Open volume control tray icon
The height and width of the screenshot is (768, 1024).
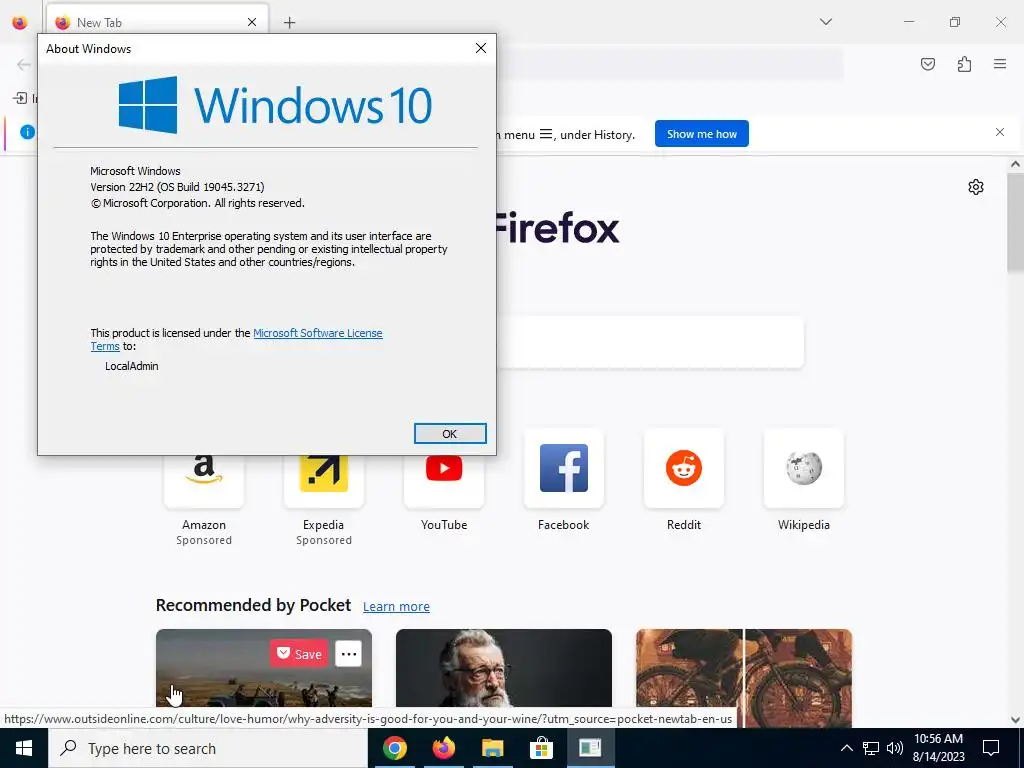895,748
